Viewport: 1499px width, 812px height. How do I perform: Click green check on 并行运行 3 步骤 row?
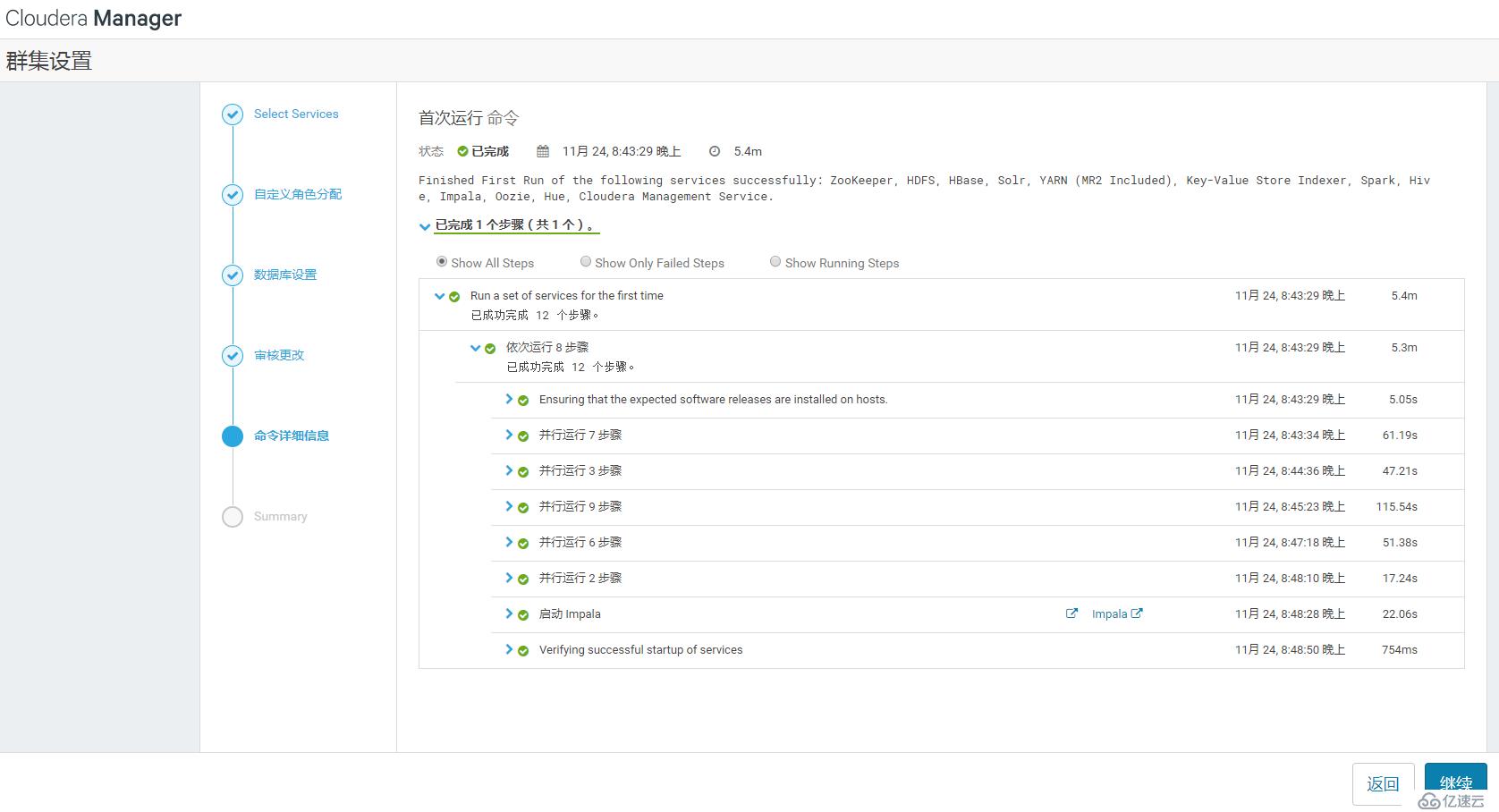523,472
